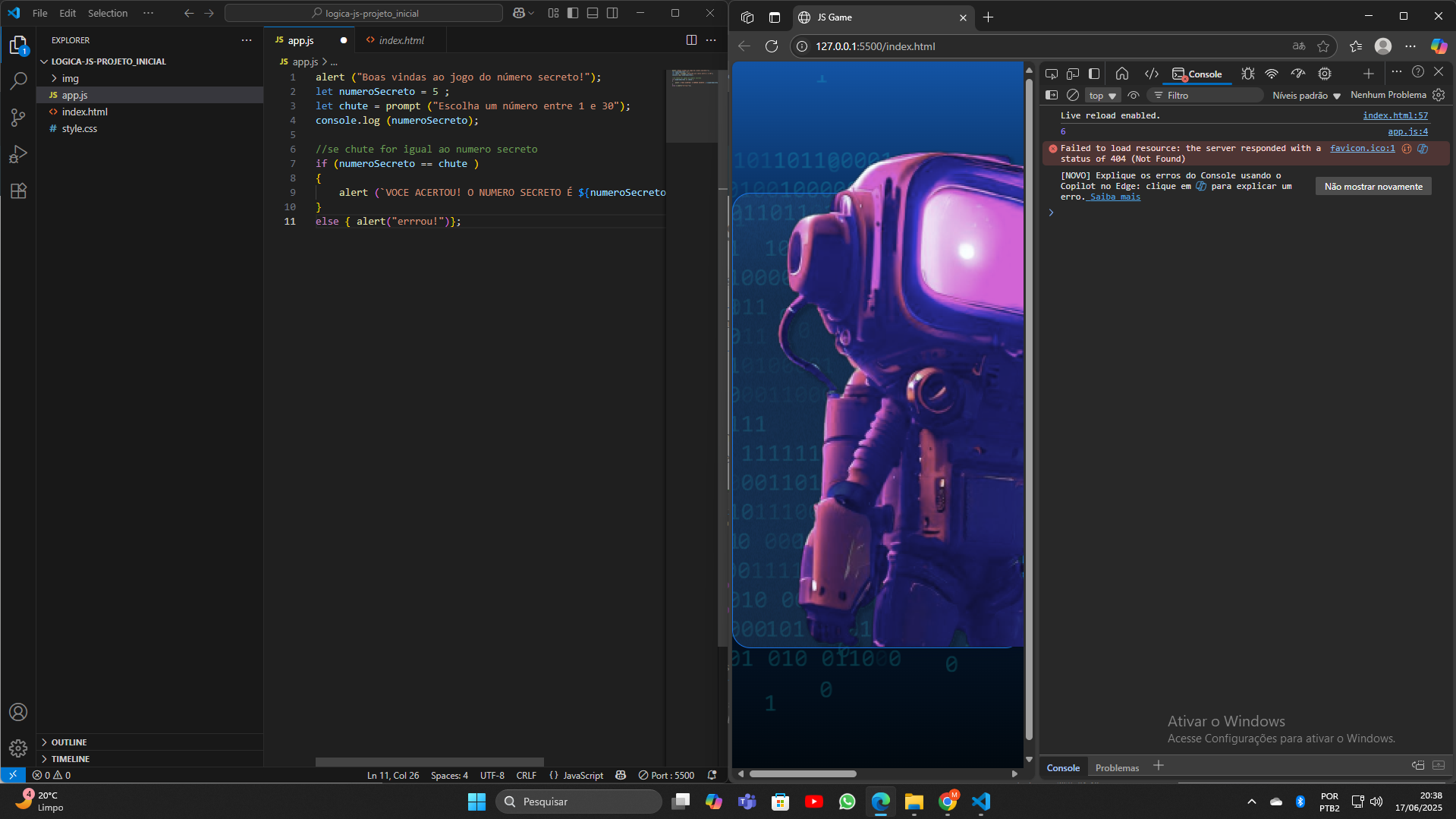The width and height of the screenshot is (1456, 819).
Task: Open Console settings gear icon
Action: 1439,95
